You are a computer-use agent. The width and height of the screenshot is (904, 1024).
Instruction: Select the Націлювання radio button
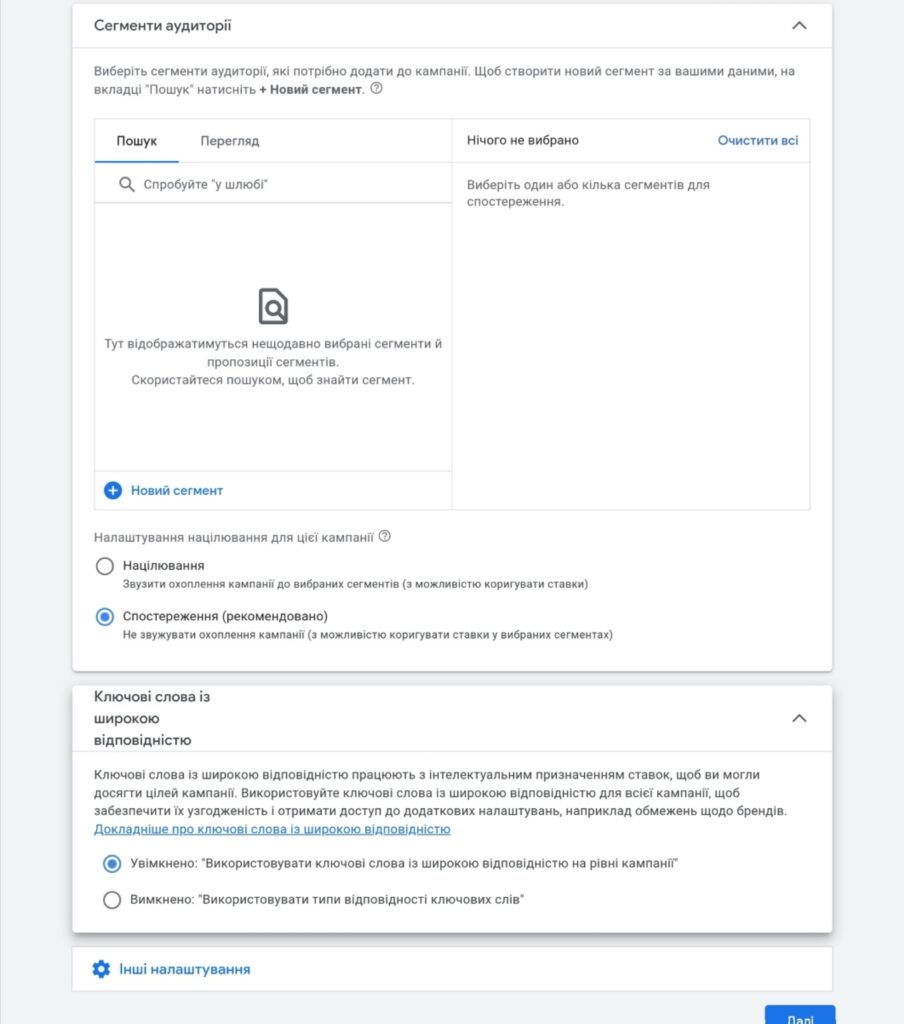click(x=104, y=566)
